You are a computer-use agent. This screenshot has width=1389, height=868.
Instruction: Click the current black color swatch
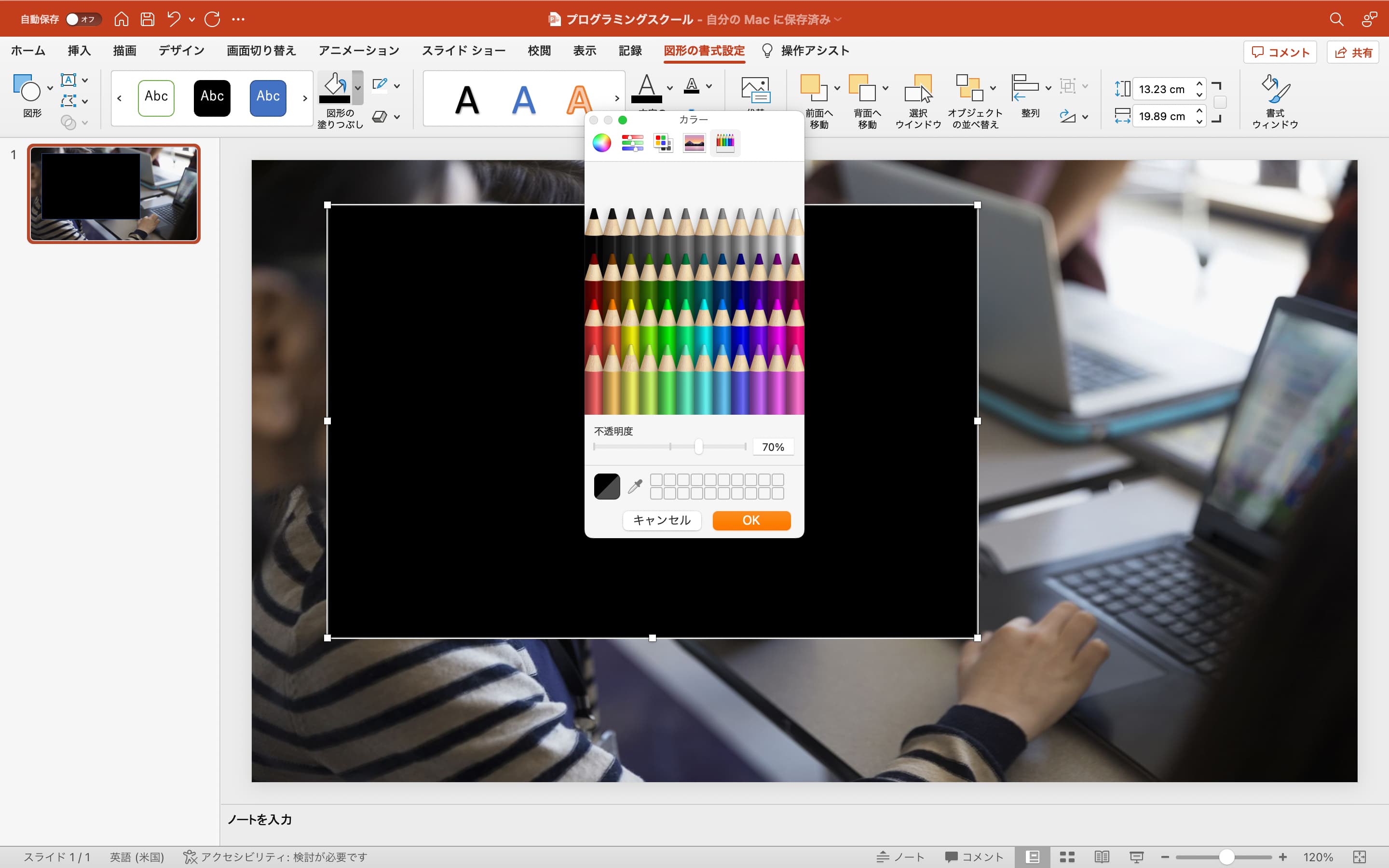[x=607, y=486]
